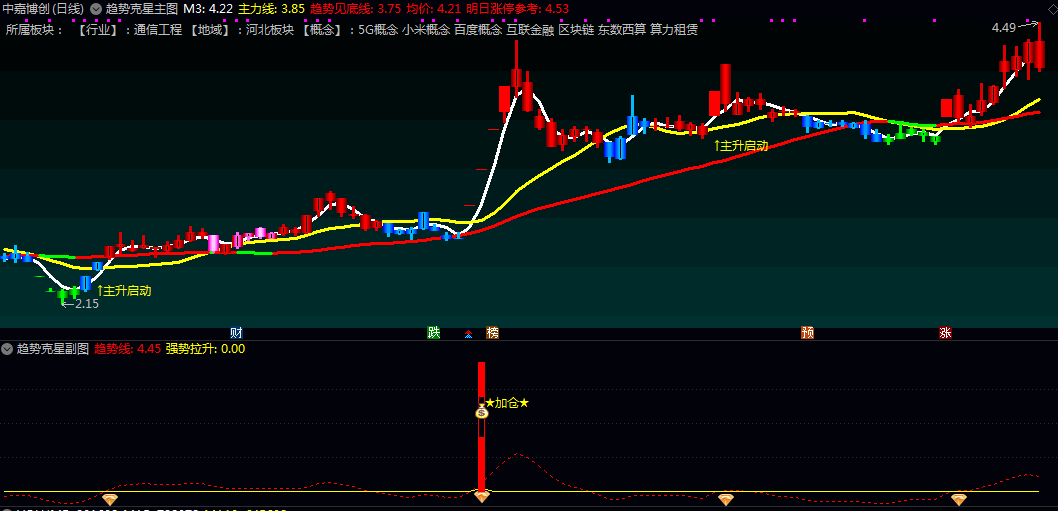Click the orange 榜 ranking marker icon
Image resolution: width=1058 pixels, height=511 pixels.
coord(493,333)
